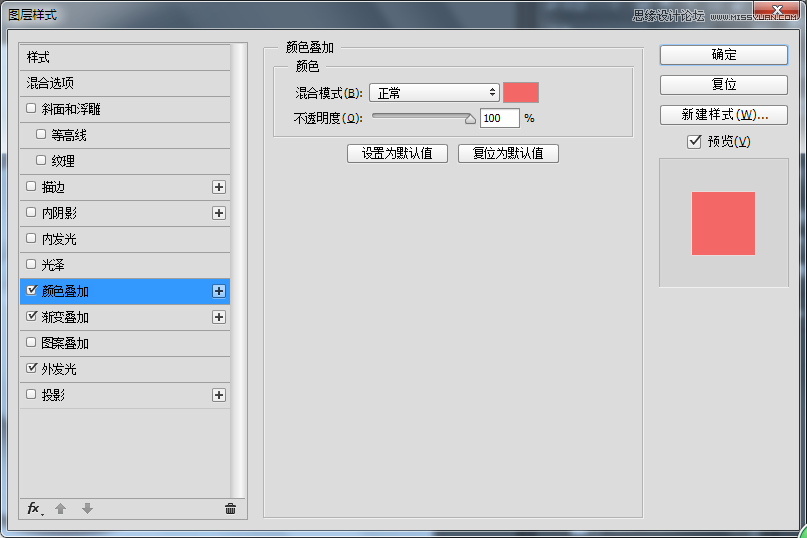
Task: Enable the 等高线 checkbox
Action: 41,134
